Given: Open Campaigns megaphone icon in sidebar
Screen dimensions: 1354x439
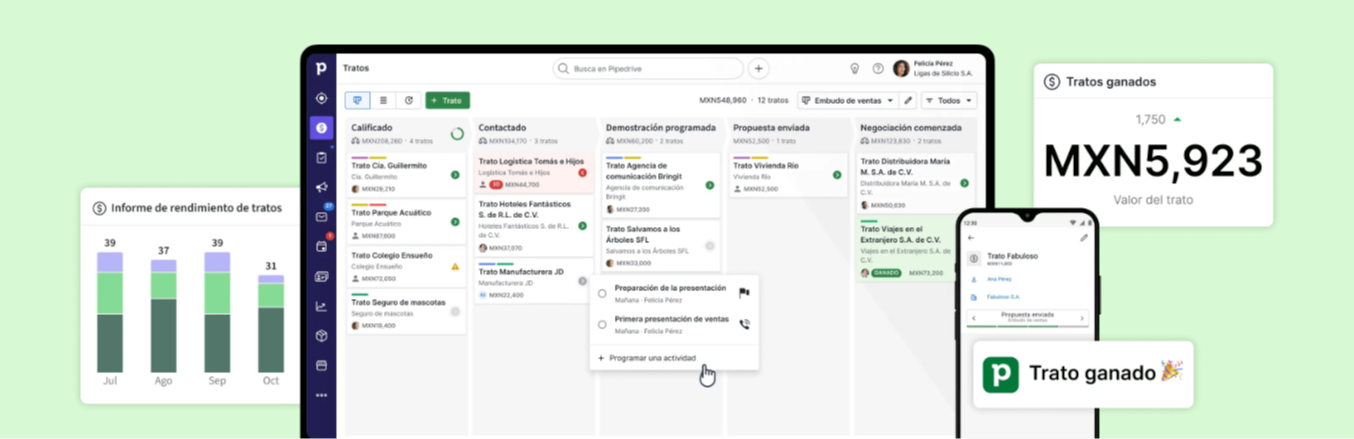Looking at the screenshot, I should (x=321, y=187).
